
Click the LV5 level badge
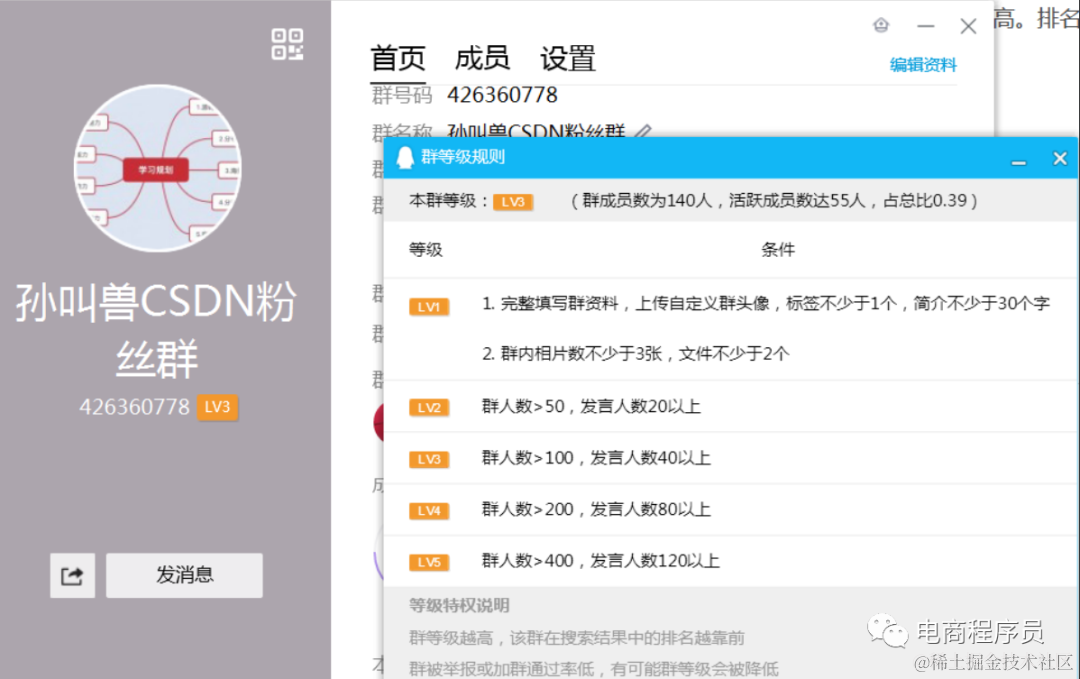click(429, 563)
